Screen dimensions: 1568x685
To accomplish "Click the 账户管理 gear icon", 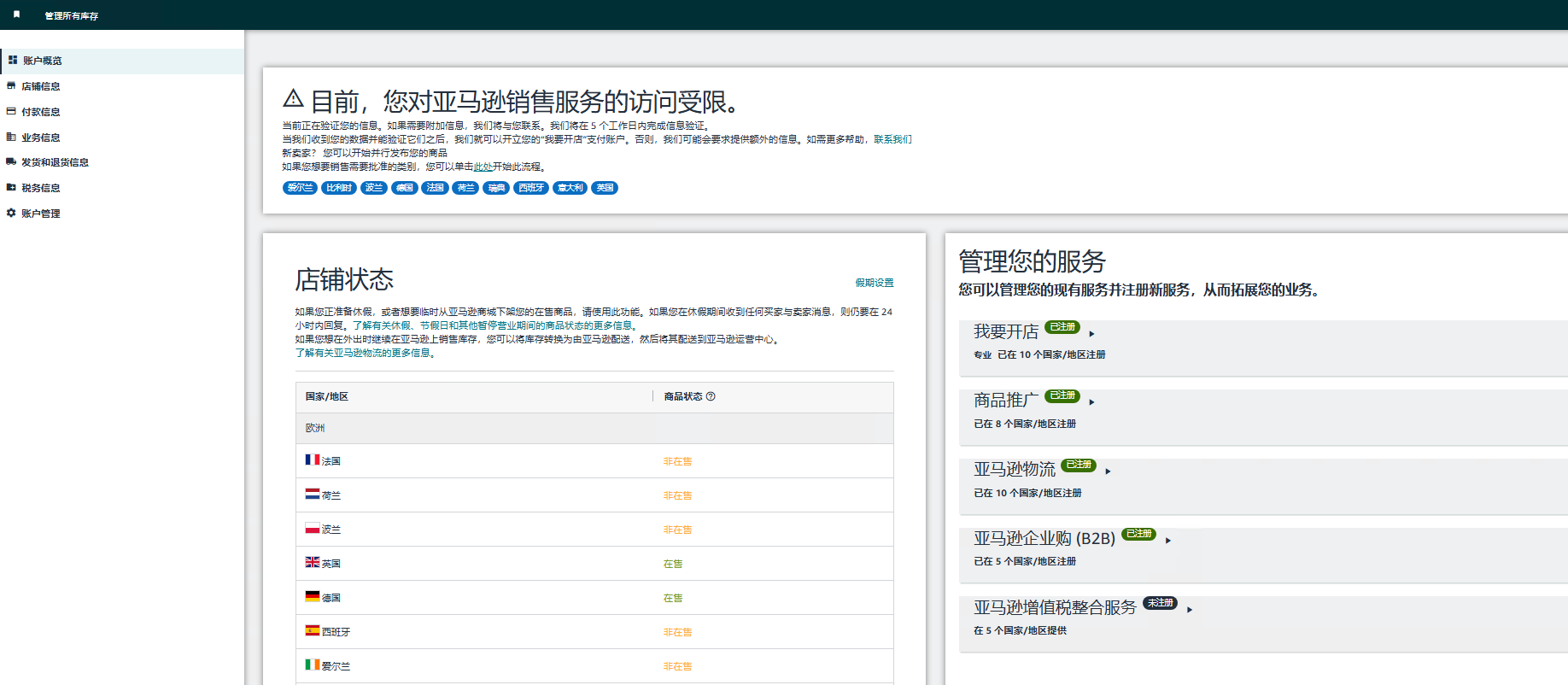I will pyautogui.click(x=11, y=213).
